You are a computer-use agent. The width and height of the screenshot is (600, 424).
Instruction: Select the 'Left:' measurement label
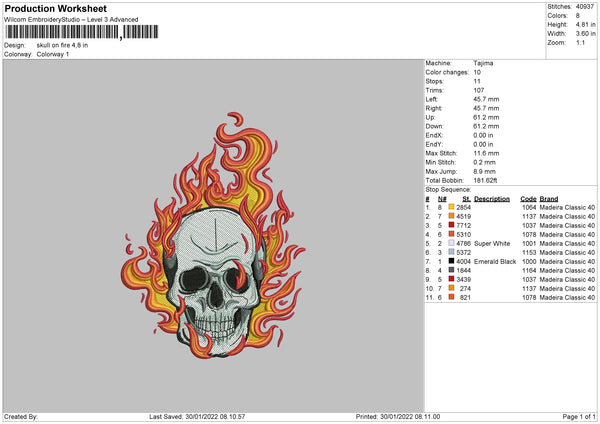tap(432, 99)
